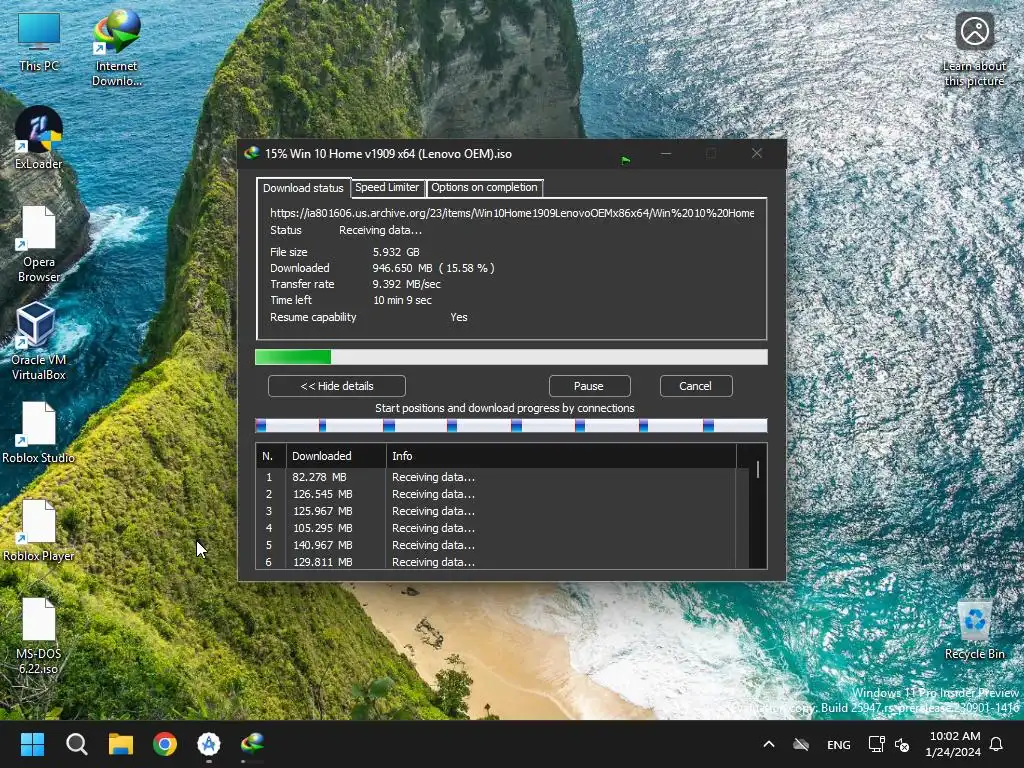Close the IDM download window

pyautogui.click(x=757, y=153)
